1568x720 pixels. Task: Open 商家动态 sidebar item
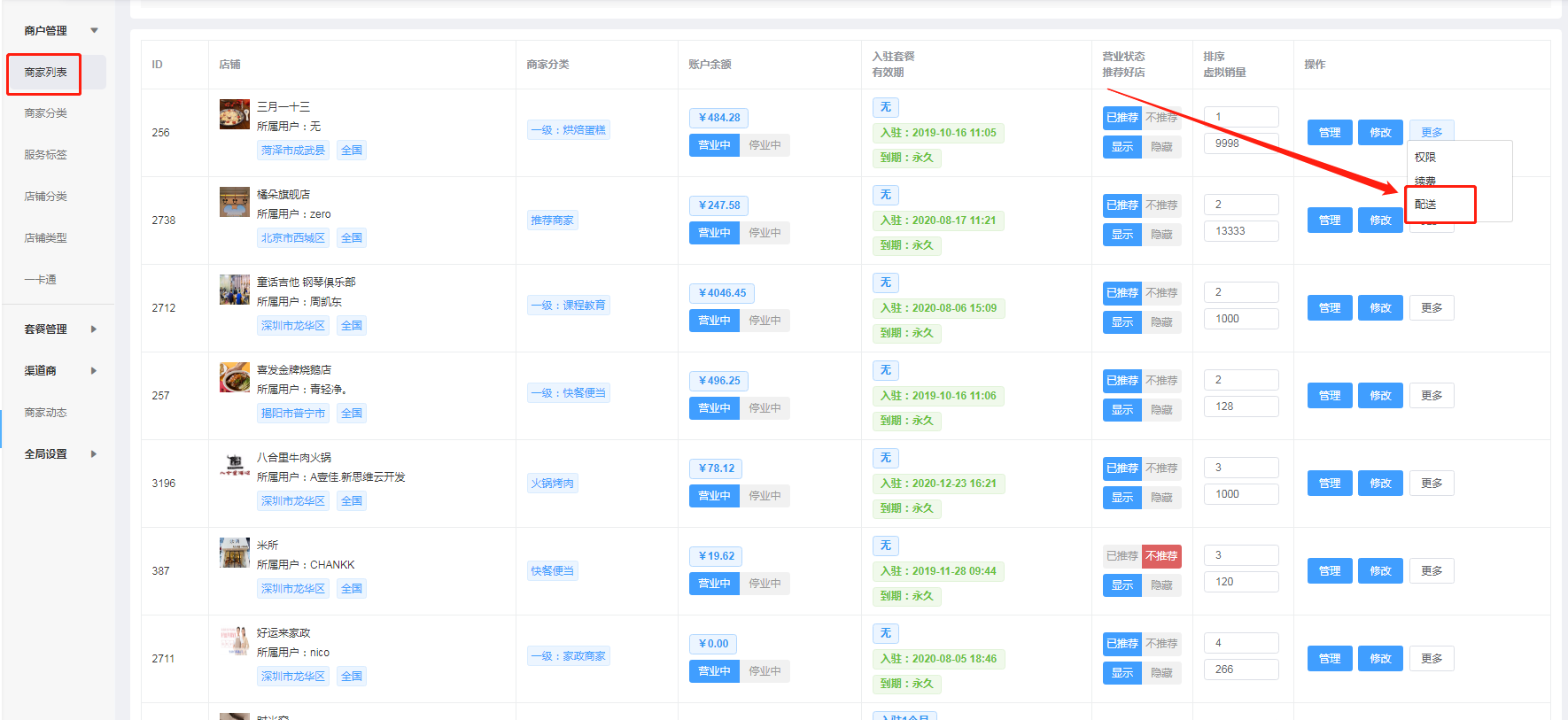(45, 413)
